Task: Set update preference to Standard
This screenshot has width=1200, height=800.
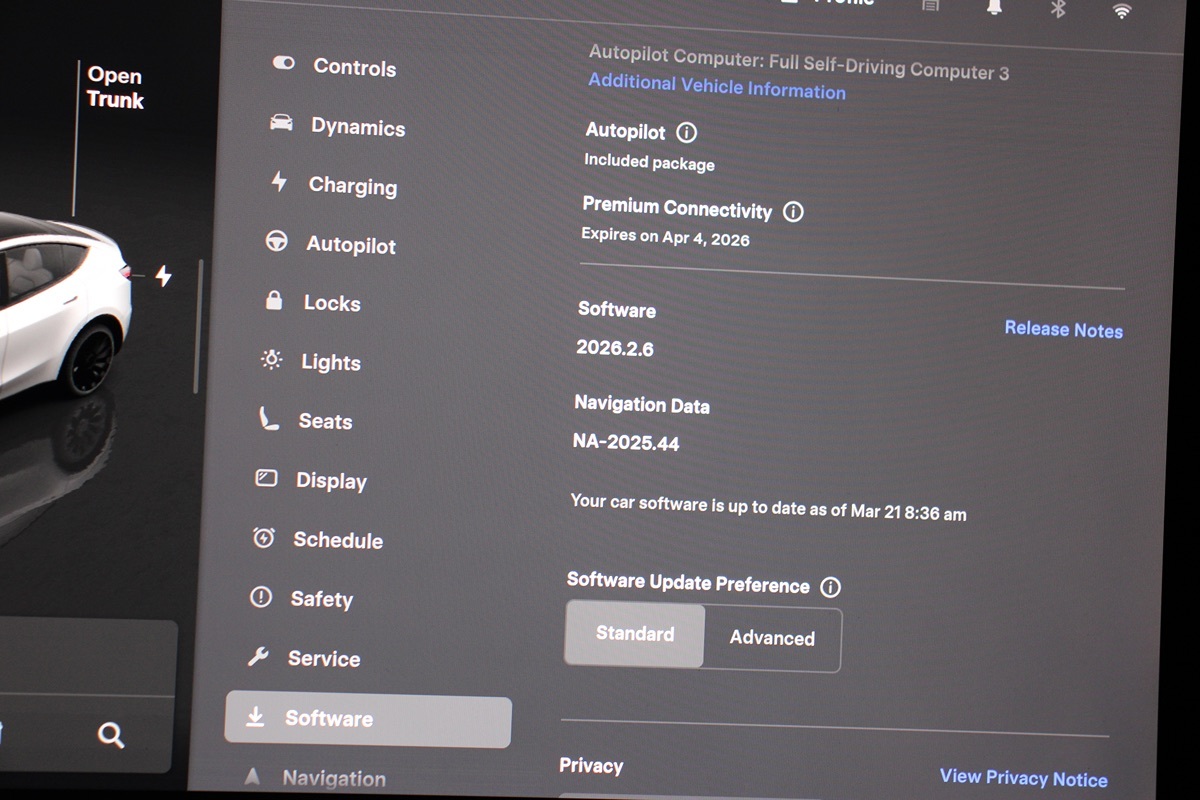Action: coord(635,634)
